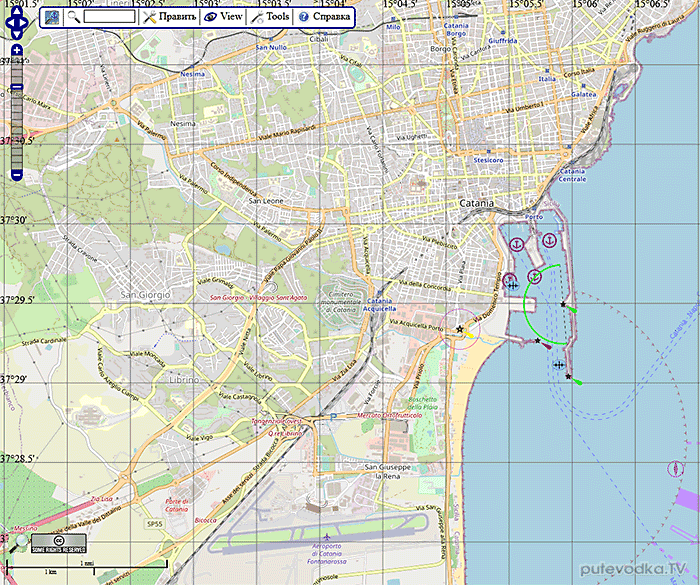The width and height of the screenshot is (700, 585).
Task: Click the Porto label near harbour
Action: tap(534, 217)
